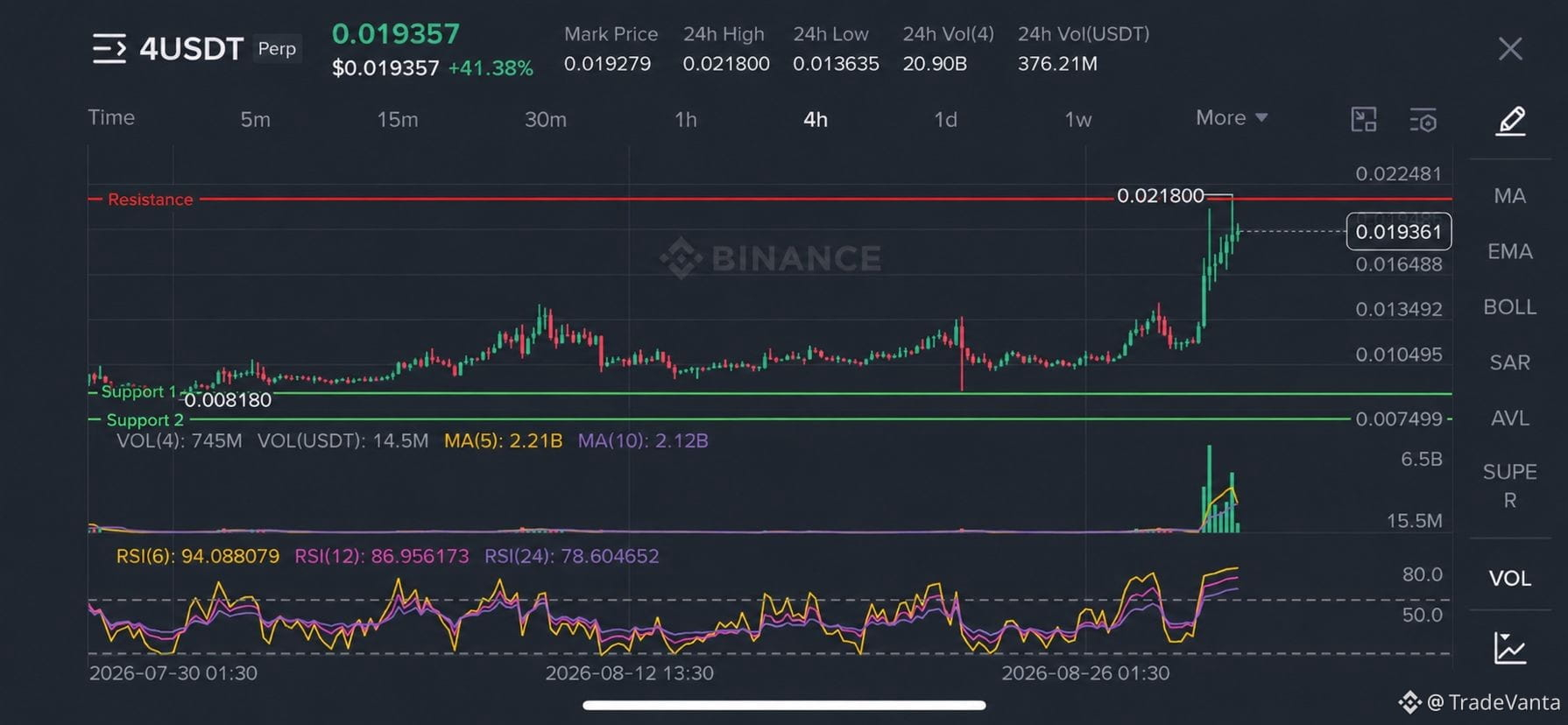
Task: Toggle the EMA indicator
Action: pos(1510,252)
